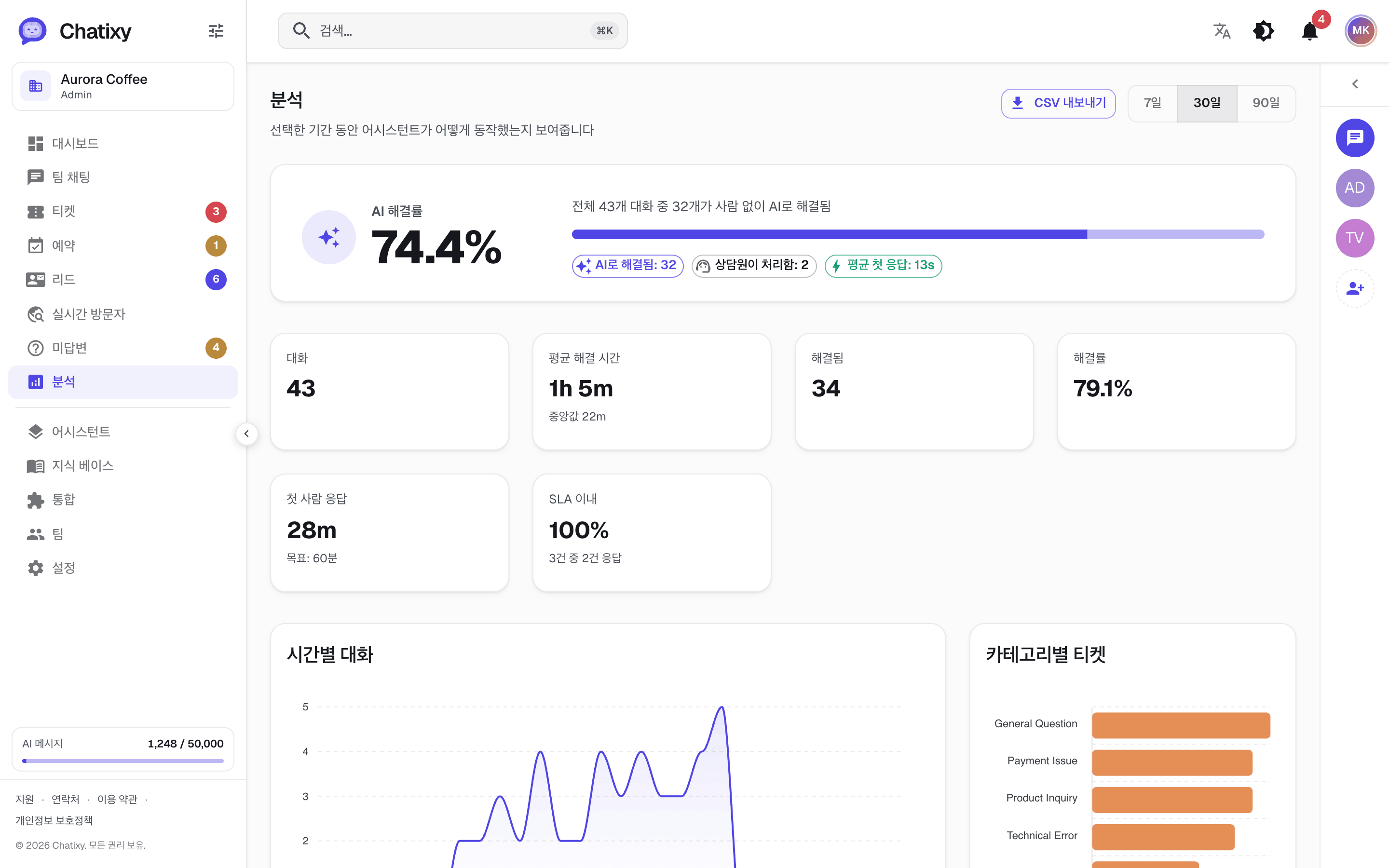Click the 대화 43 stat card
This screenshot has width=1389, height=868.
[x=389, y=392]
